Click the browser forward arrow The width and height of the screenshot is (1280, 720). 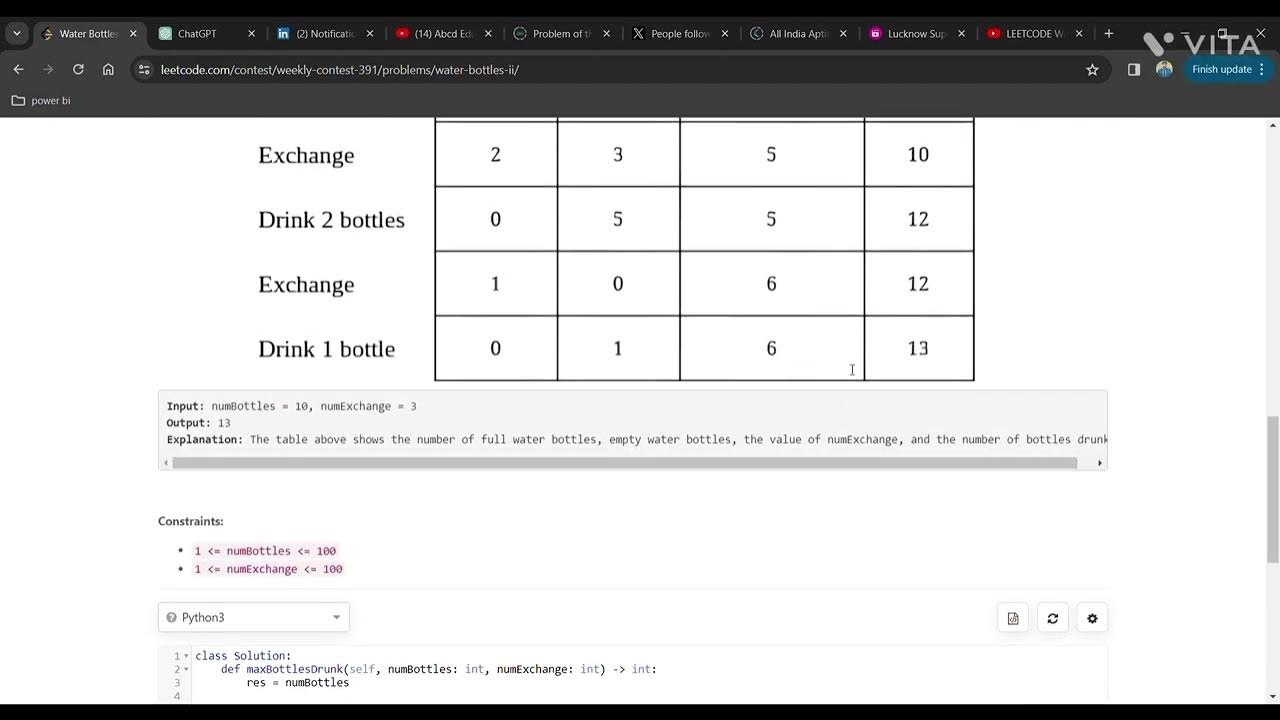(x=48, y=69)
